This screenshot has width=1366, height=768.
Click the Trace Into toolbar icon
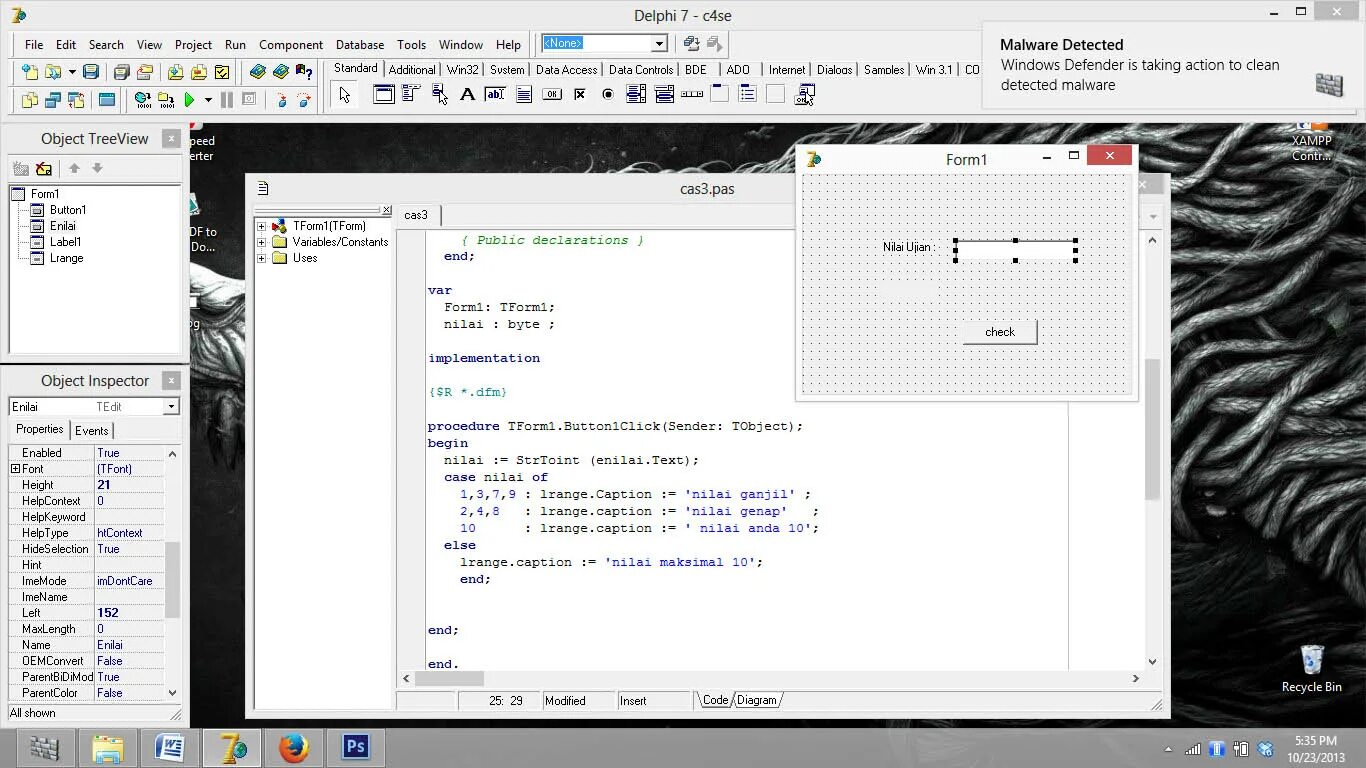(281, 99)
